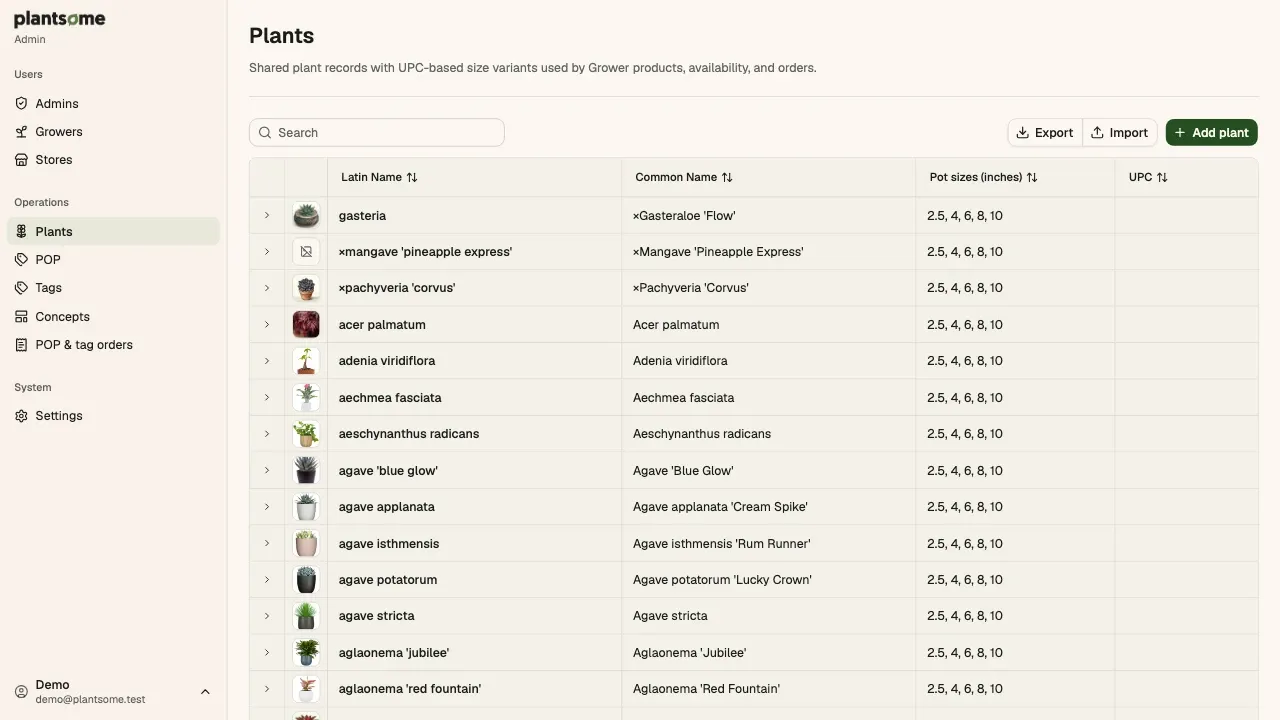Expand the gasteria row
The width and height of the screenshot is (1280, 720).
267,215
